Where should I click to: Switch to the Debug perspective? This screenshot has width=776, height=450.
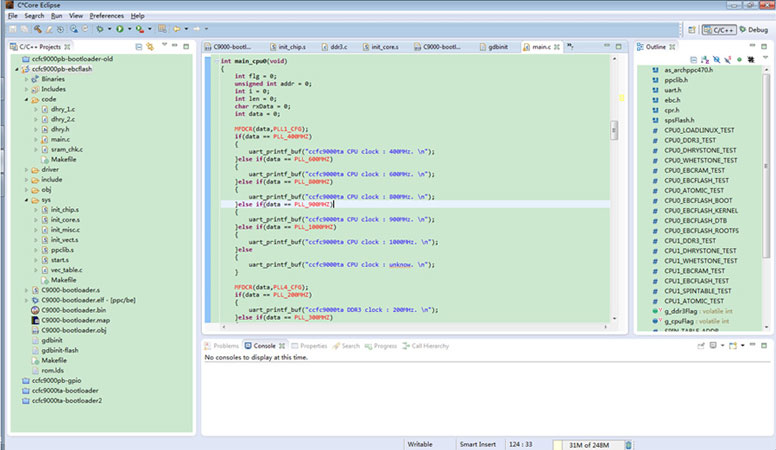pyautogui.click(x=753, y=30)
